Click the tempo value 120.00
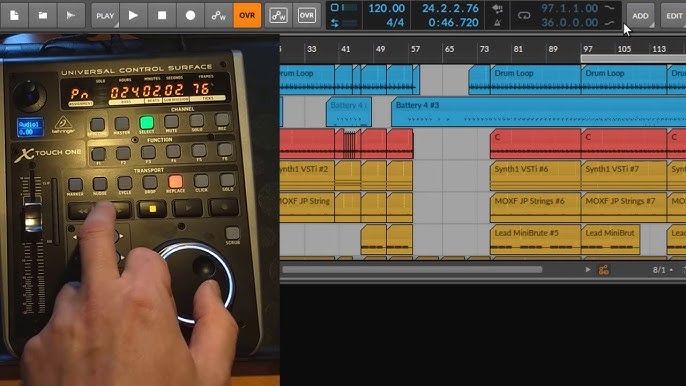686x386 pixels. point(386,8)
